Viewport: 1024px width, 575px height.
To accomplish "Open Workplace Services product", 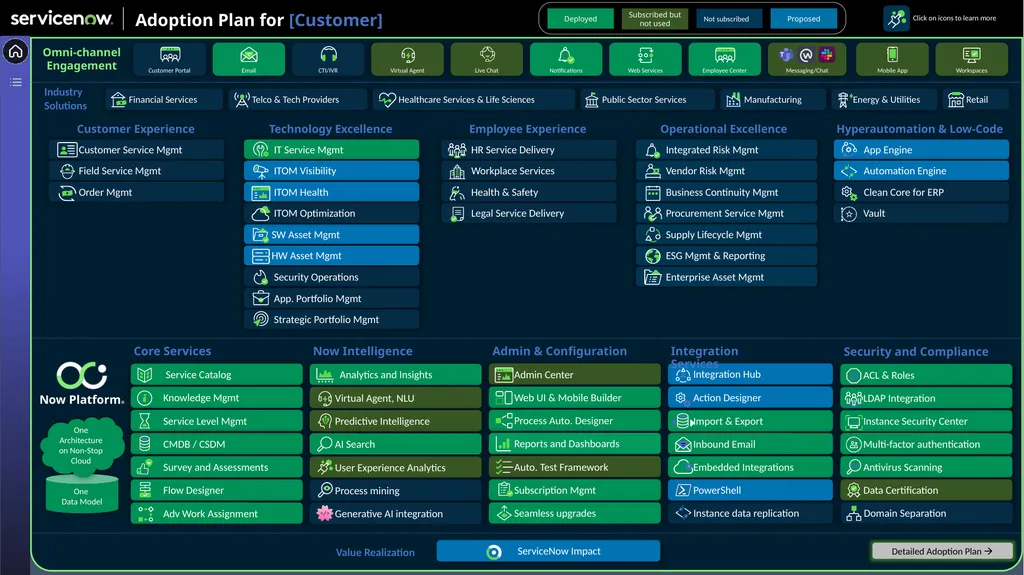I will pyautogui.click(x=529, y=171).
